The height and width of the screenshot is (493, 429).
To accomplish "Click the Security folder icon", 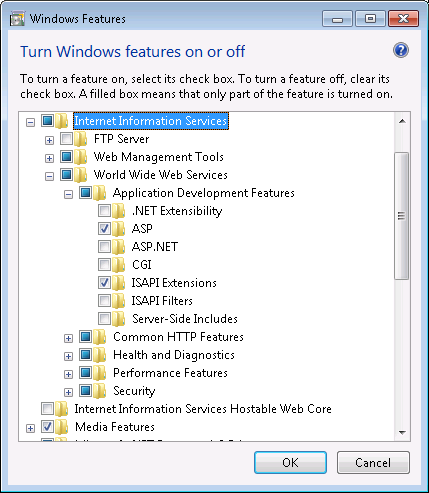I will [99, 391].
